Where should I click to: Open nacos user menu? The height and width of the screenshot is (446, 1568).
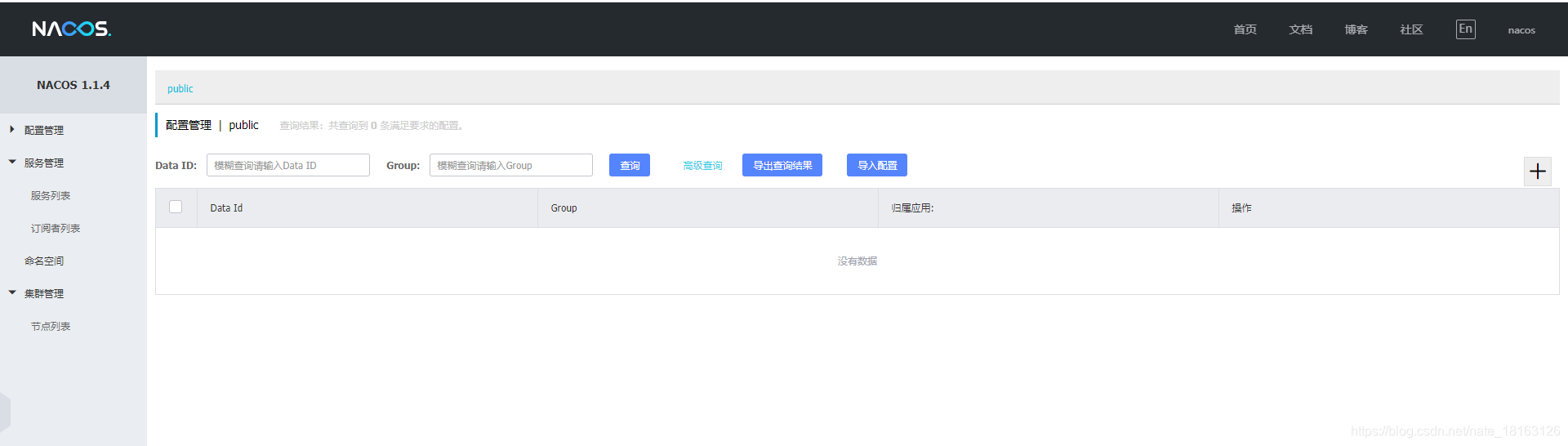1521,30
